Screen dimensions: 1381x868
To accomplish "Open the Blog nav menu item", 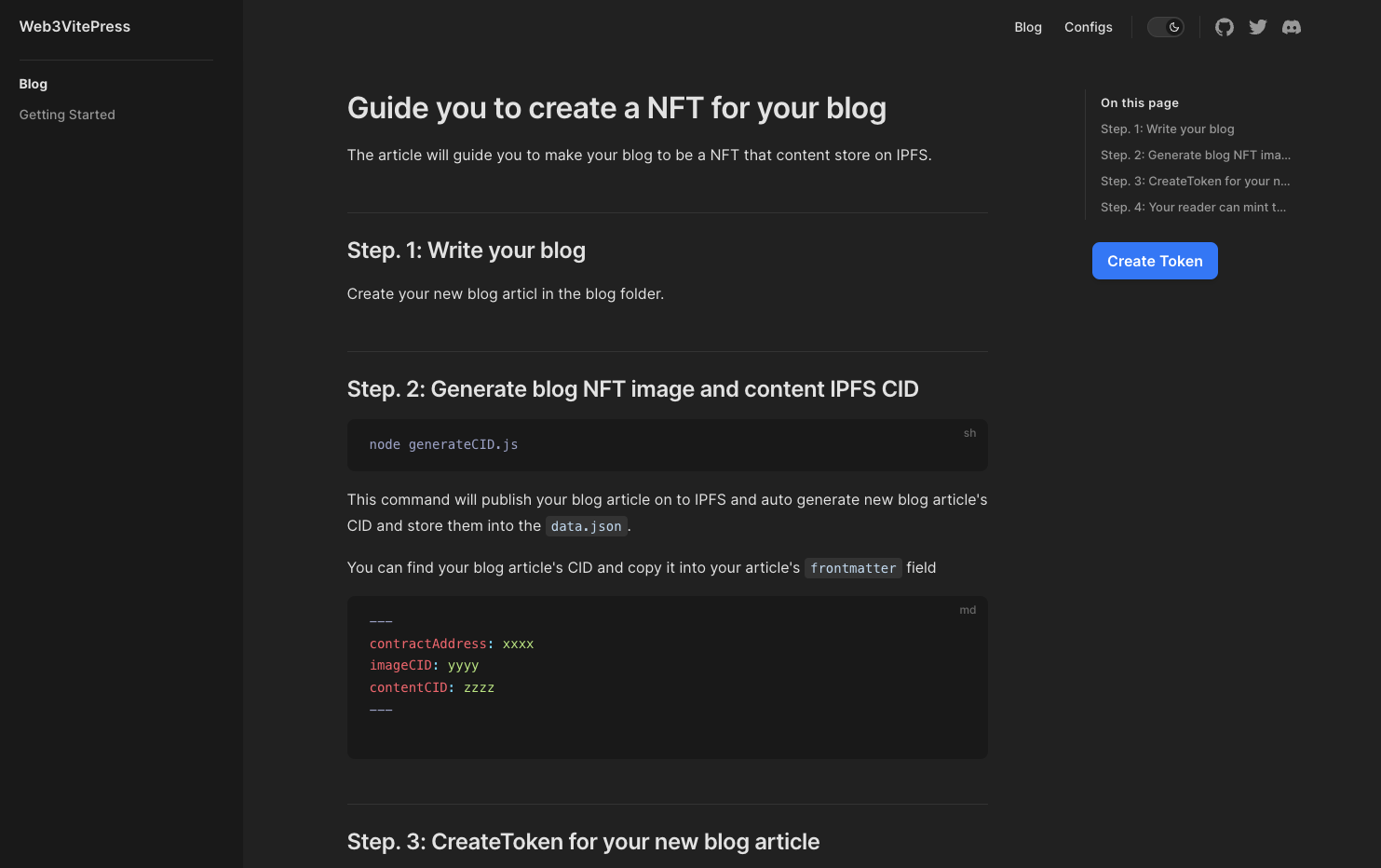I will [x=1028, y=27].
